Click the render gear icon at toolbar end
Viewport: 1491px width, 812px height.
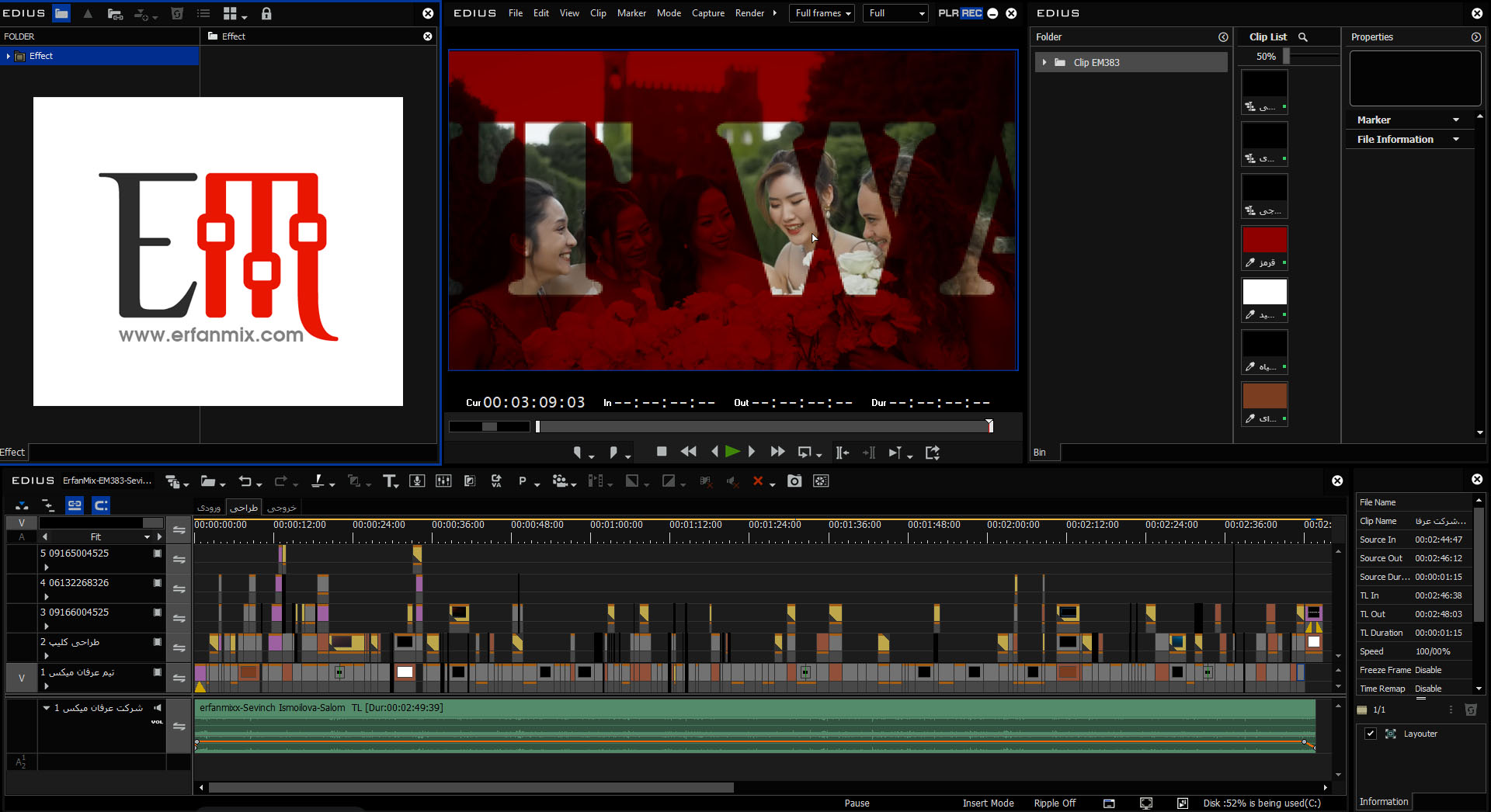coord(821,481)
